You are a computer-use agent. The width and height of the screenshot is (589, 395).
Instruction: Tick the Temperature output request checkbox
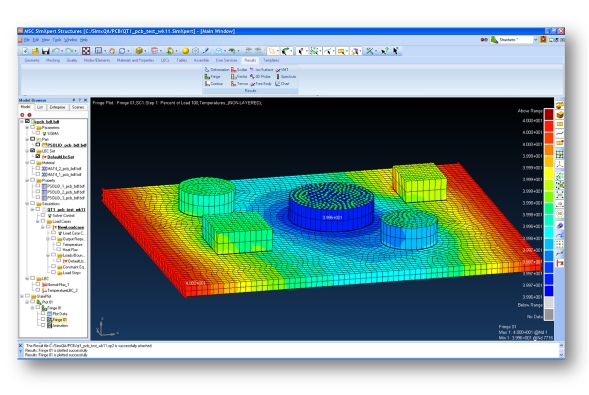[59, 244]
